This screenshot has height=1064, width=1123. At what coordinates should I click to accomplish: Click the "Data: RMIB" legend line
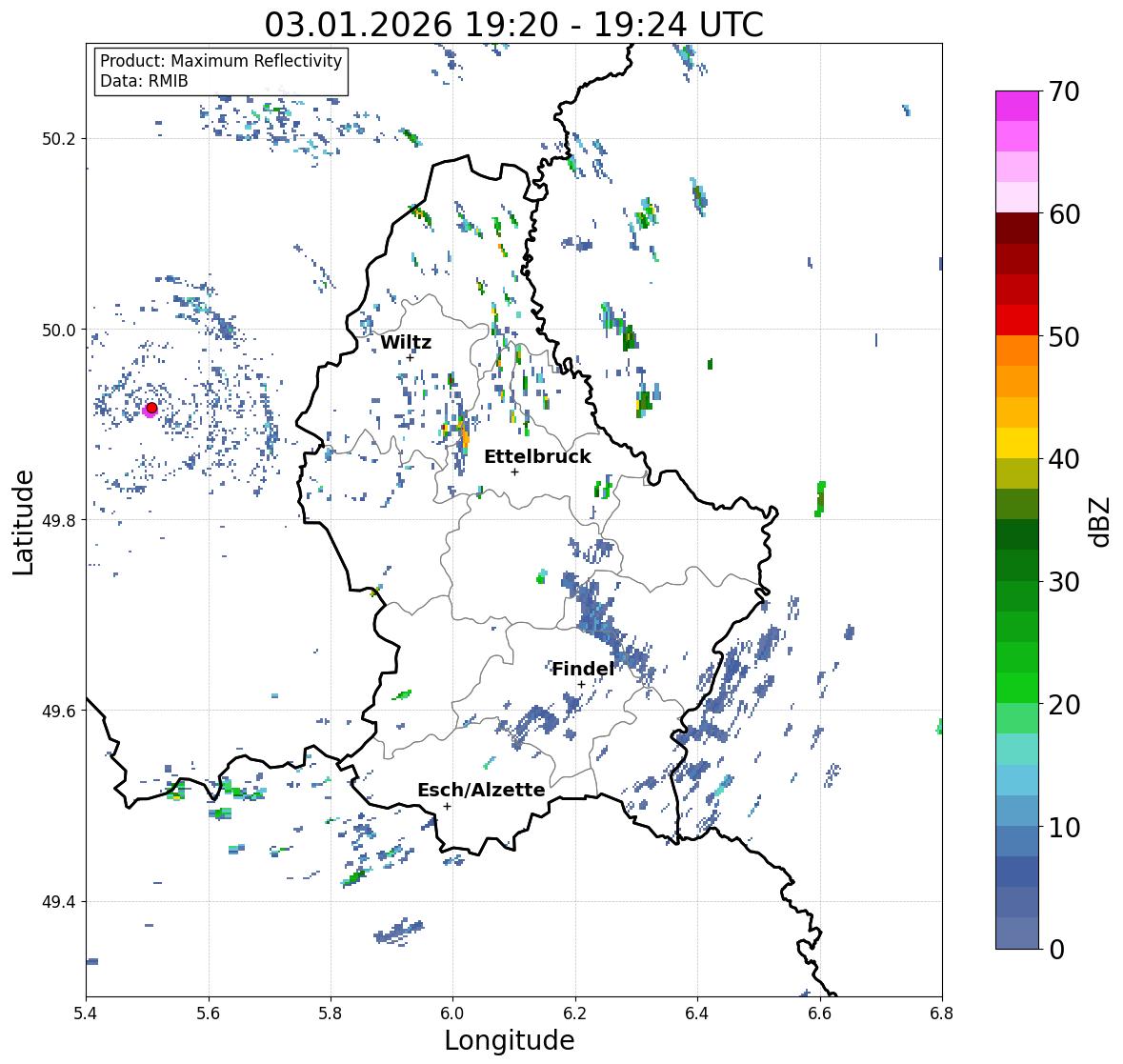pos(144,81)
